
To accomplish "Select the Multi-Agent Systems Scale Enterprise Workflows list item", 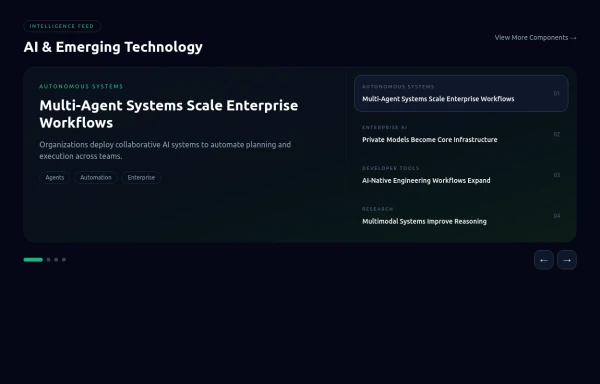I will pos(461,93).
